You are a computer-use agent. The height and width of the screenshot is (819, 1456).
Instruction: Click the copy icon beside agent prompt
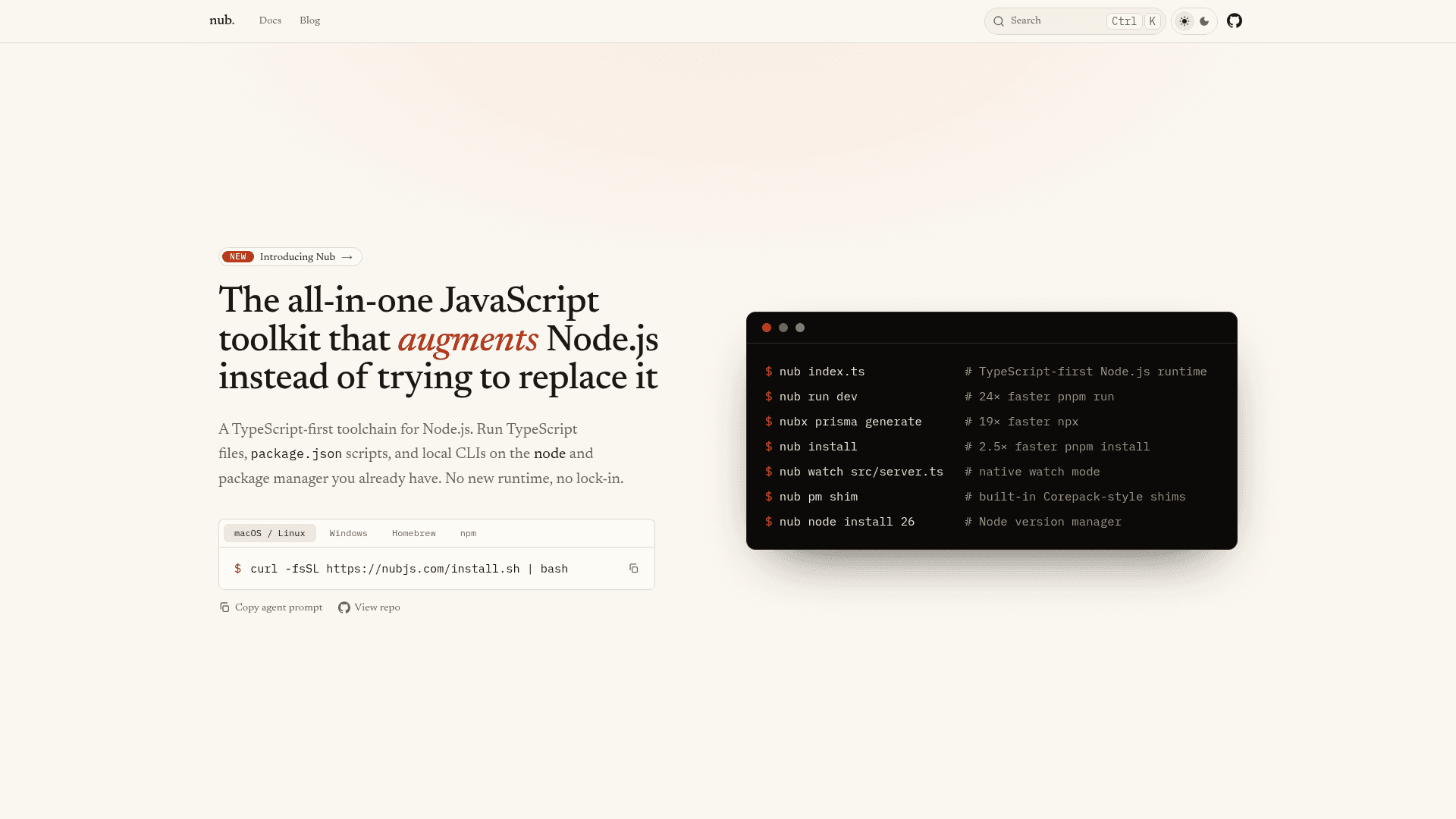coord(224,607)
